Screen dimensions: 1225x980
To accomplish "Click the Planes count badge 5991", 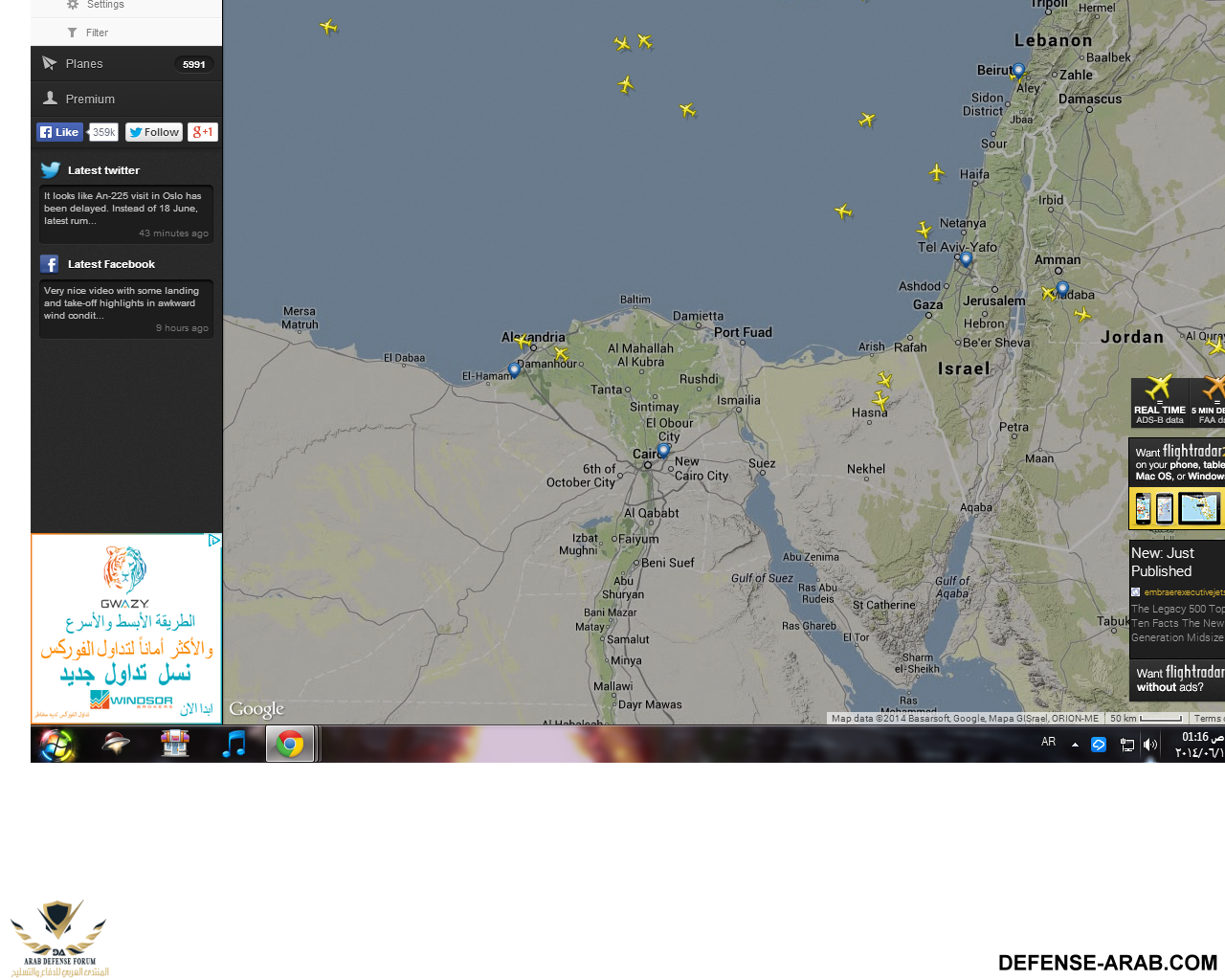I will tap(194, 64).
